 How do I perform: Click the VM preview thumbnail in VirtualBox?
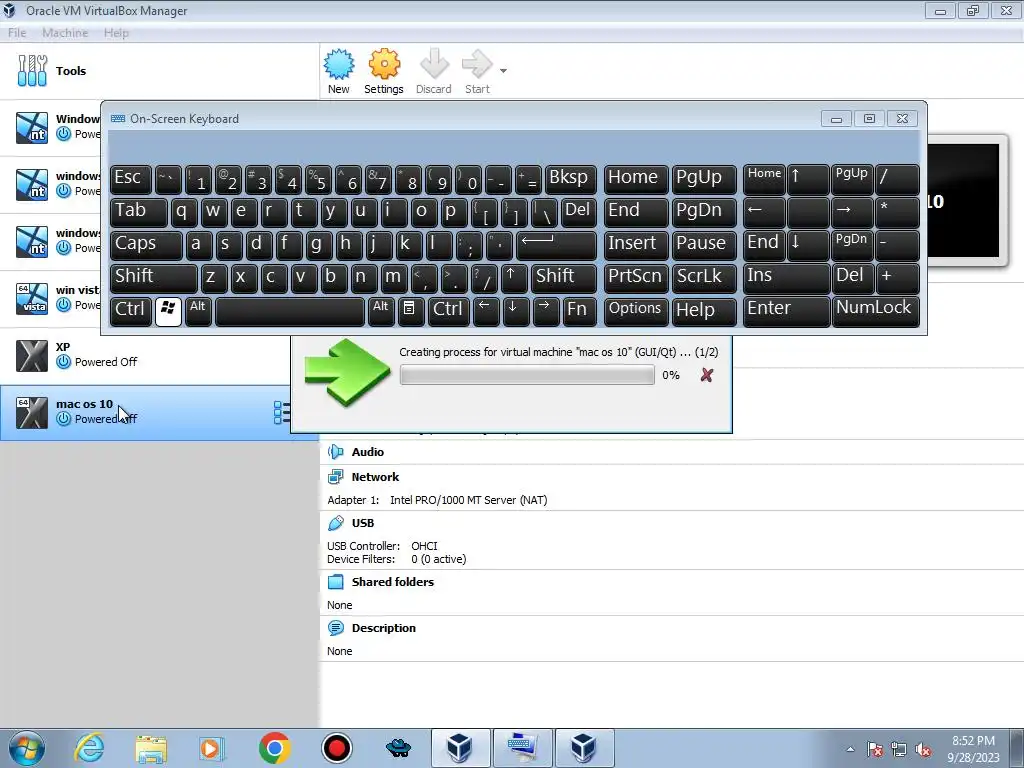pos(967,200)
